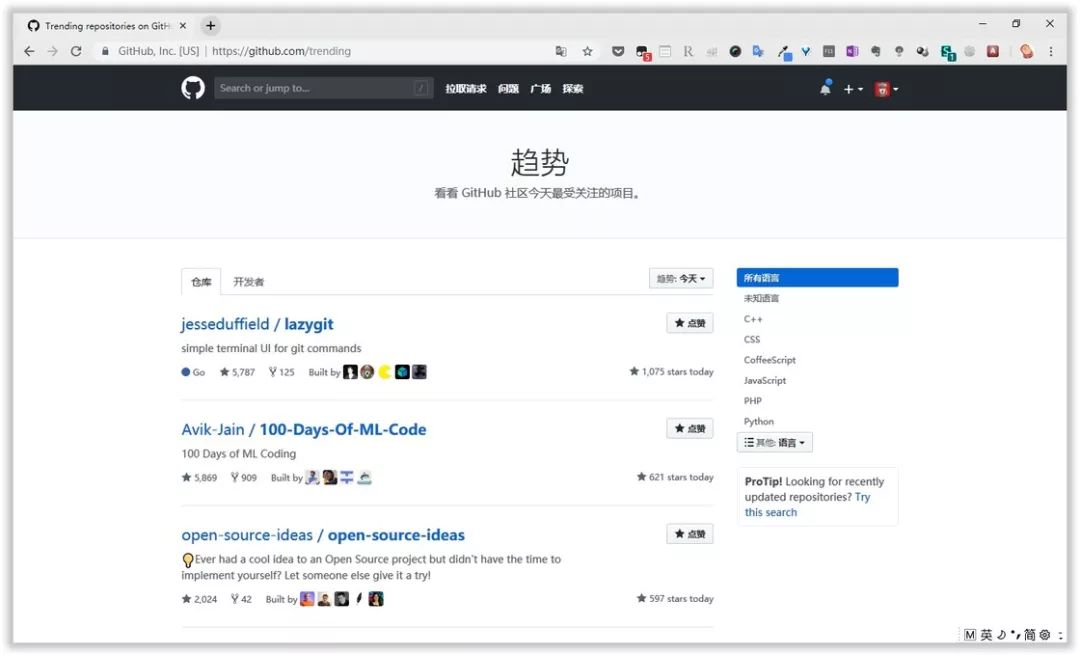This screenshot has width=1080, height=656.
Task: Open the jesseduffield / lazygit repository link
Action: [x=257, y=324]
